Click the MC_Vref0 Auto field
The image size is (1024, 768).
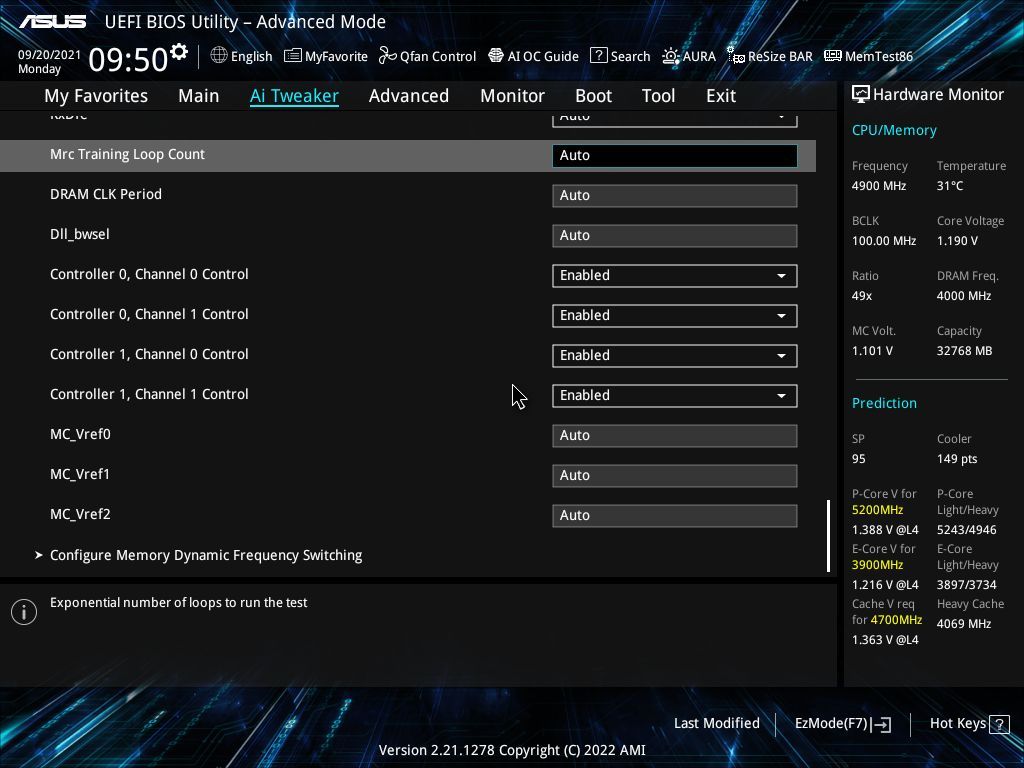tap(675, 436)
